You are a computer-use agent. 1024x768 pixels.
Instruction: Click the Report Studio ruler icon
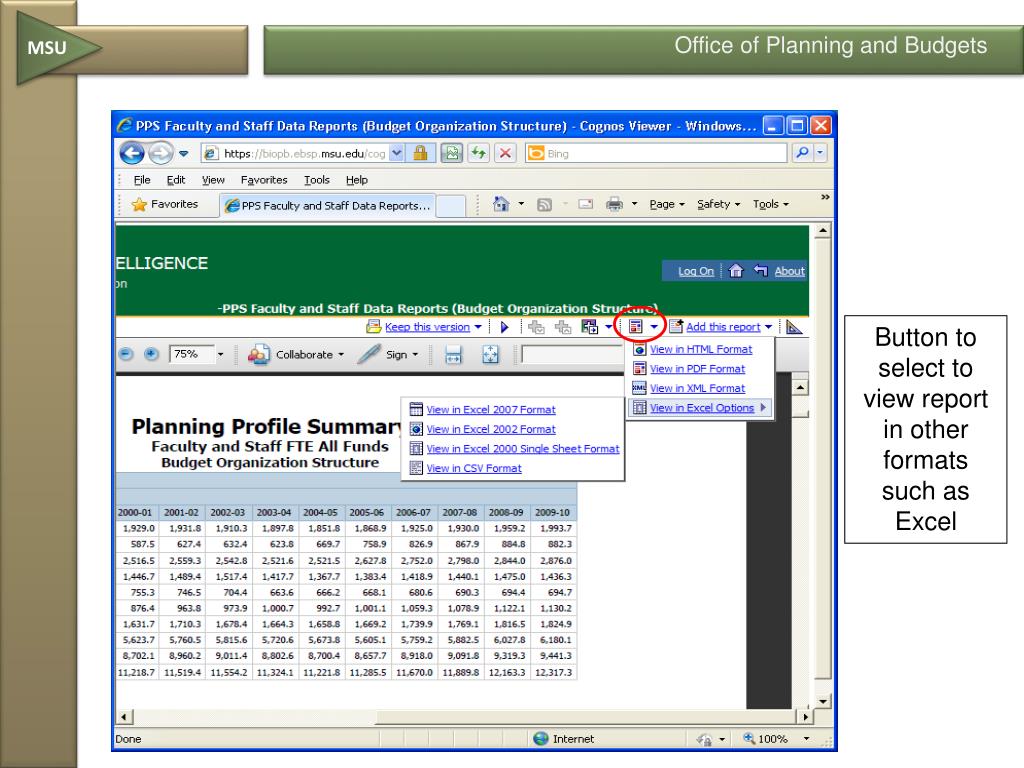[794, 327]
